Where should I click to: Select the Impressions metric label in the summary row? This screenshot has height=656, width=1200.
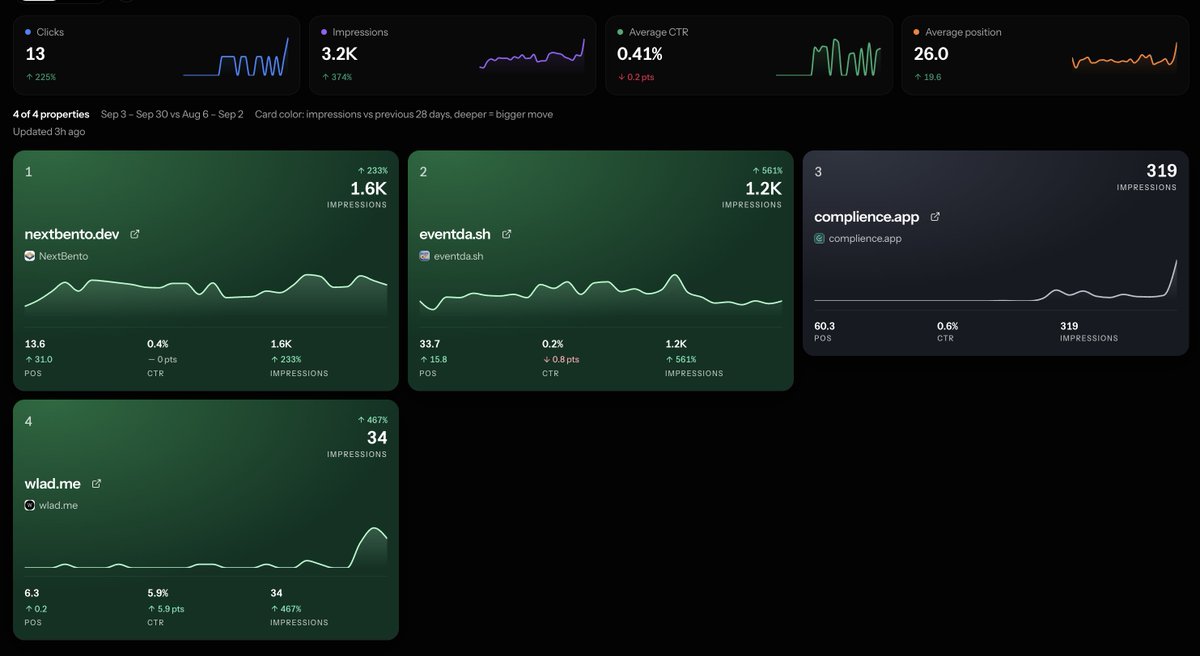click(361, 32)
